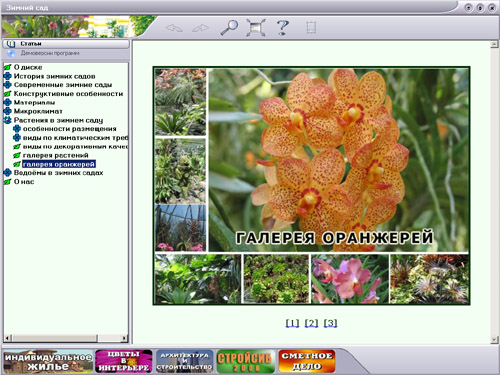Open the О нас page
The image size is (500, 375).
pos(24,182)
